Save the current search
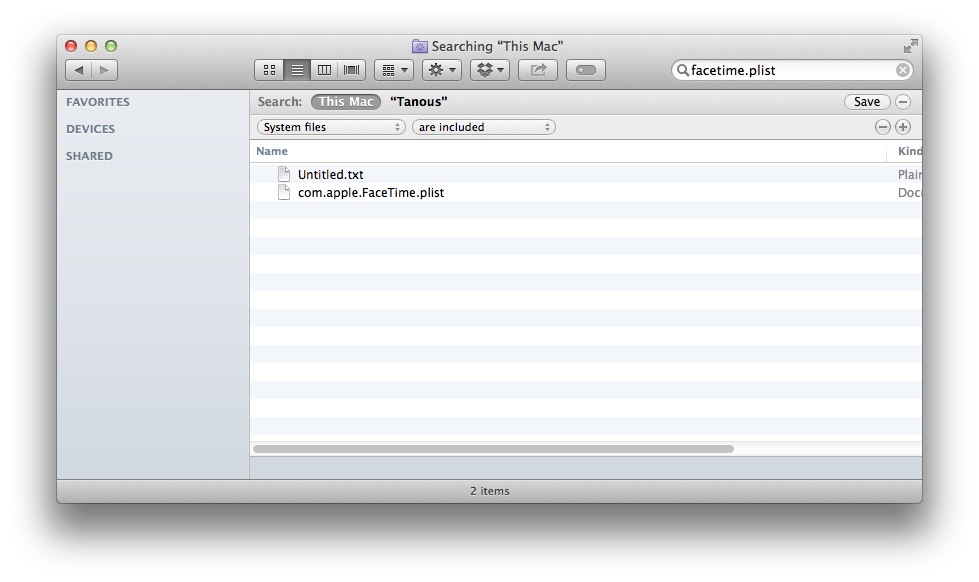 (x=867, y=102)
